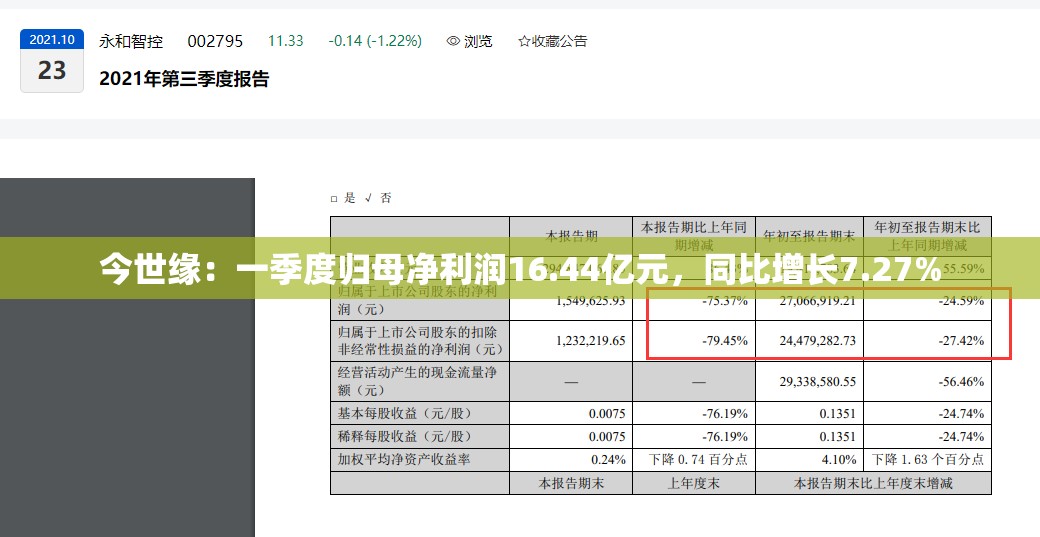Select the bottom header 上年度末
Viewport: 1040px width, 537px height.
pos(694,483)
